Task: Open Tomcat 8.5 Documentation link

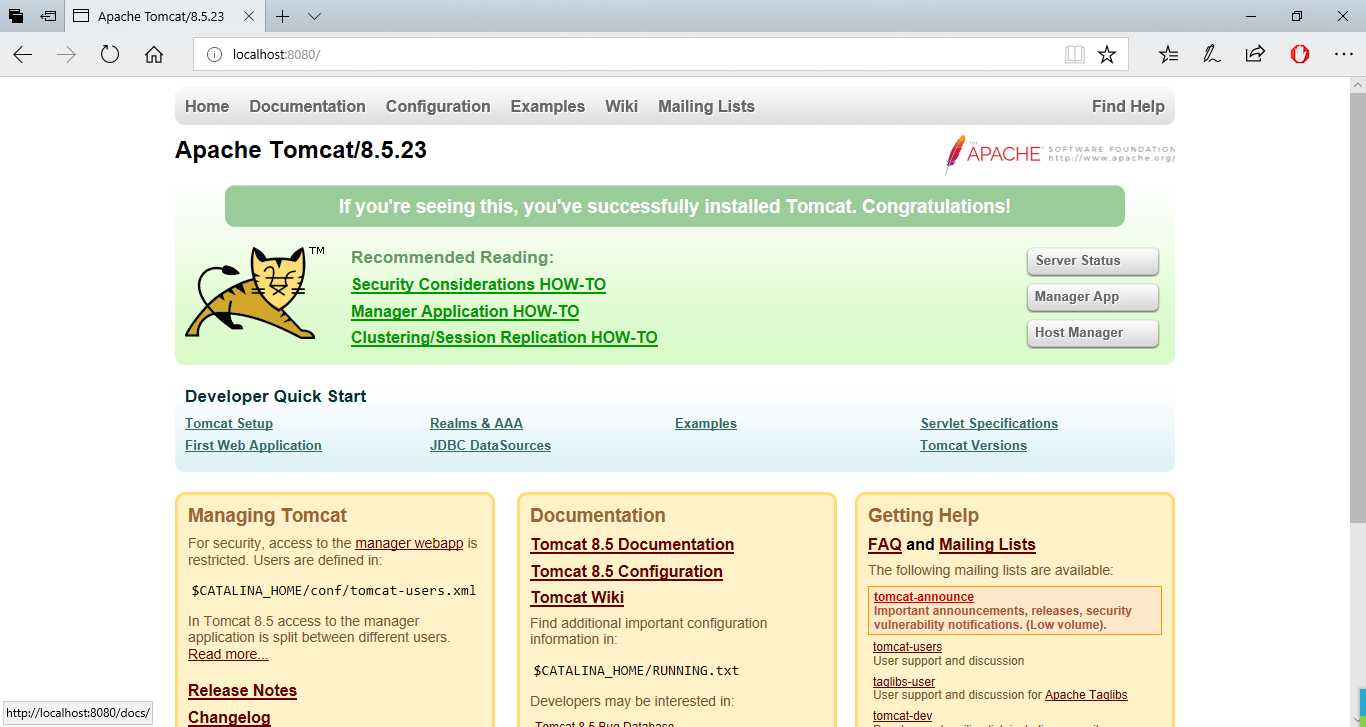Action: 632,544
